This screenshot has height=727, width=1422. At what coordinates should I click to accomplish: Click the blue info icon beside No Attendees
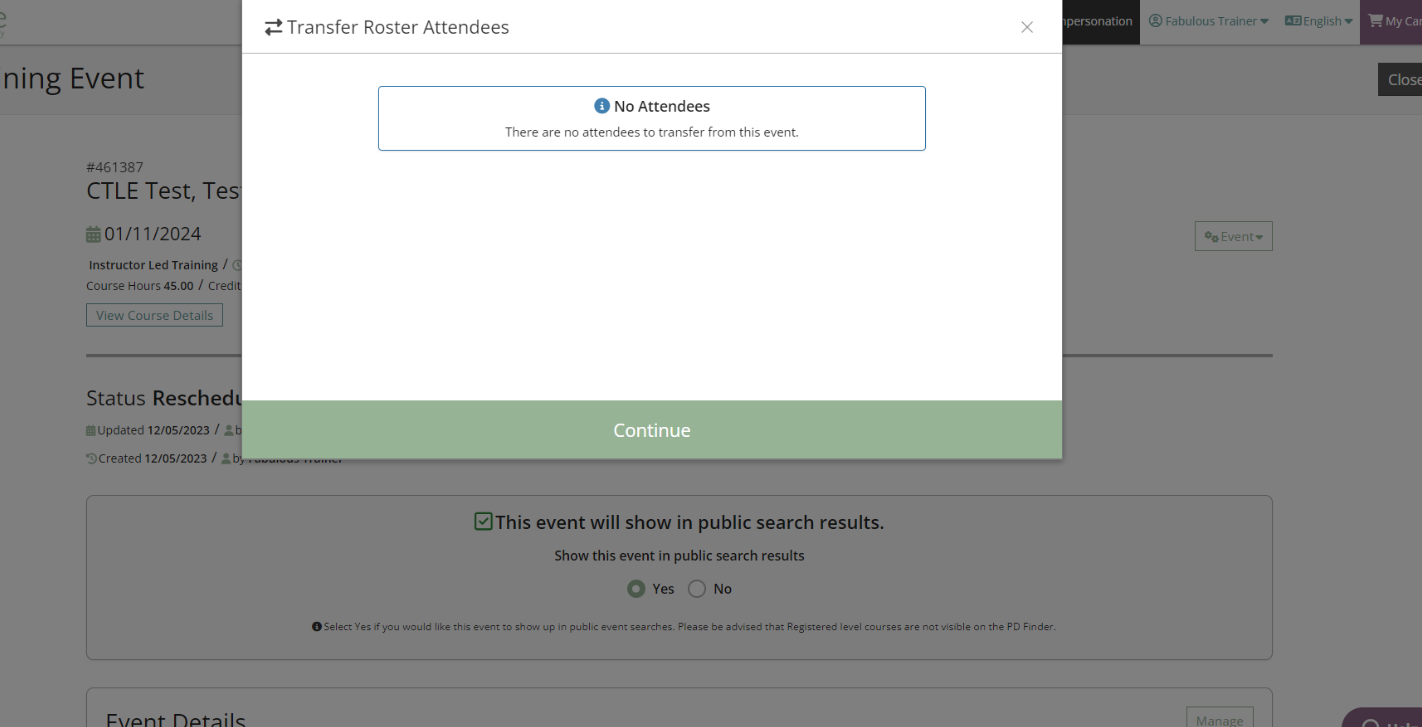(x=602, y=106)
